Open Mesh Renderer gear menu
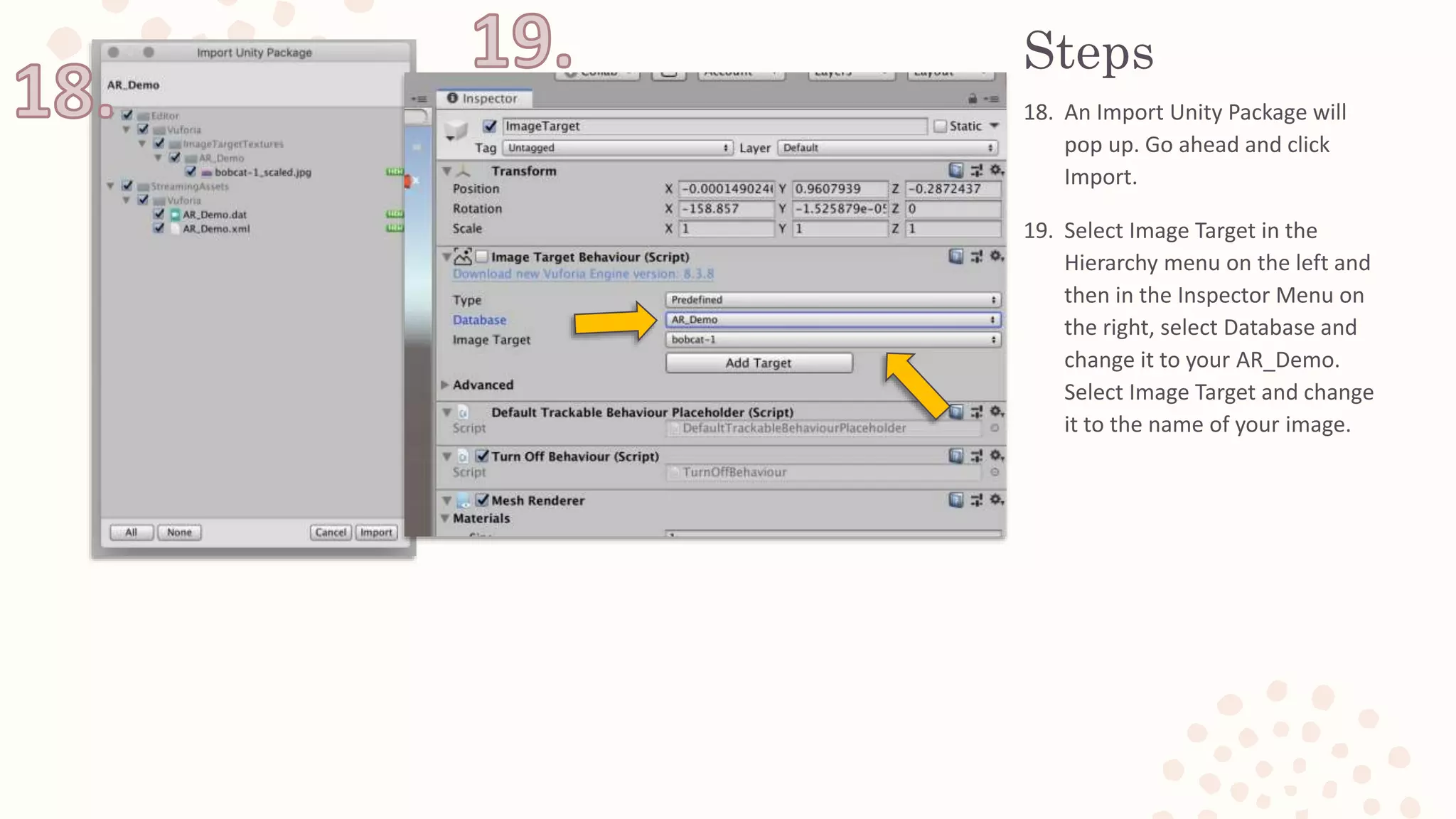The image size is (1456, 819). coord(997,500)
